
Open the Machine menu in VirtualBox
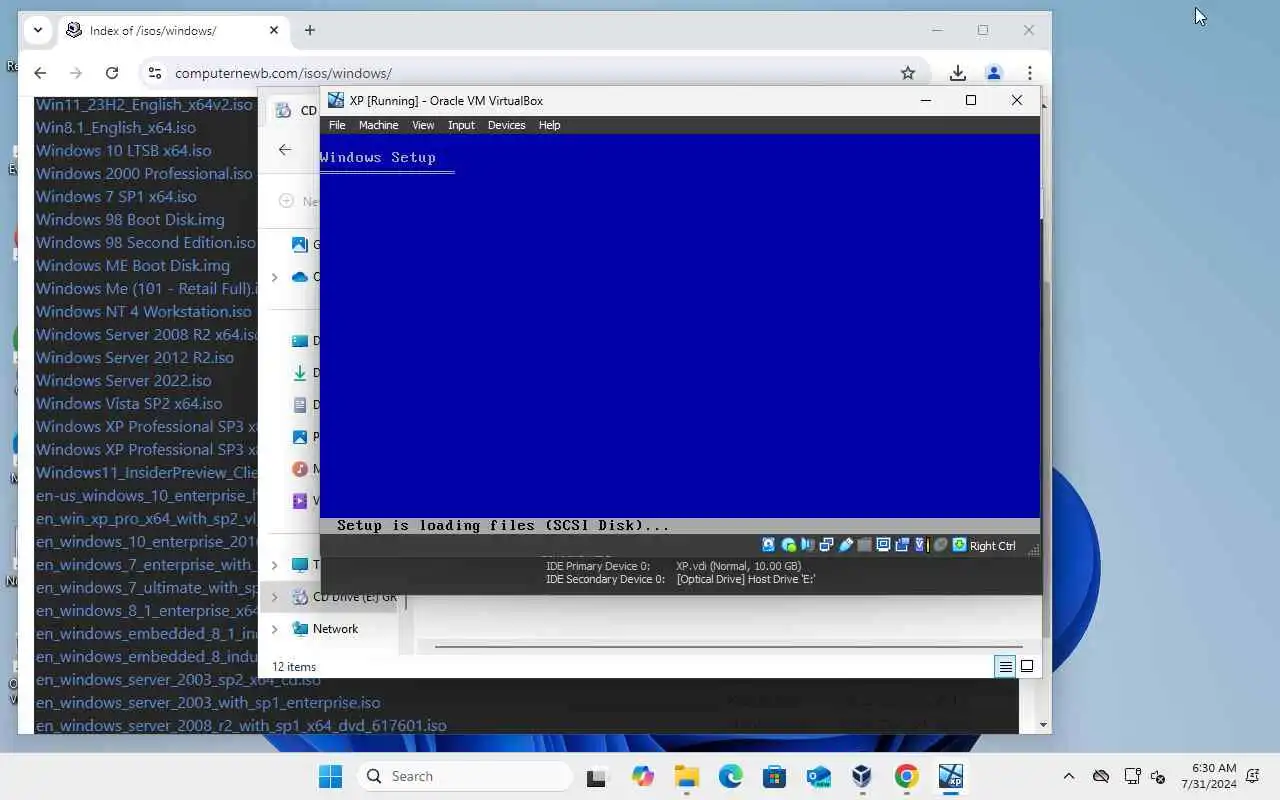pos(378,125)
